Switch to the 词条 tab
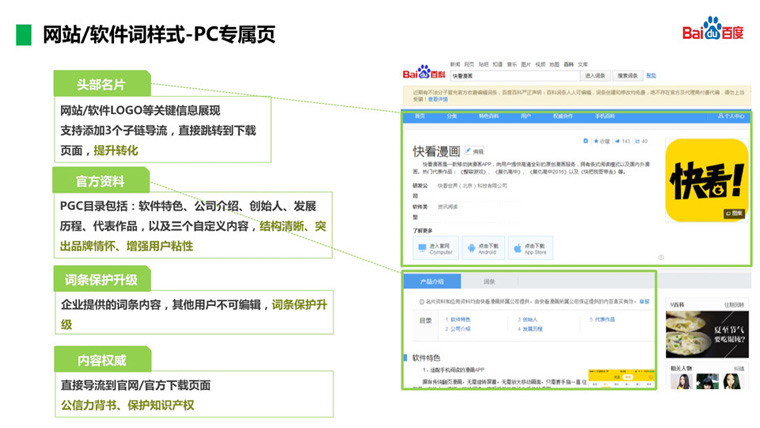This screenshot has width=760, height=428. 489,282
